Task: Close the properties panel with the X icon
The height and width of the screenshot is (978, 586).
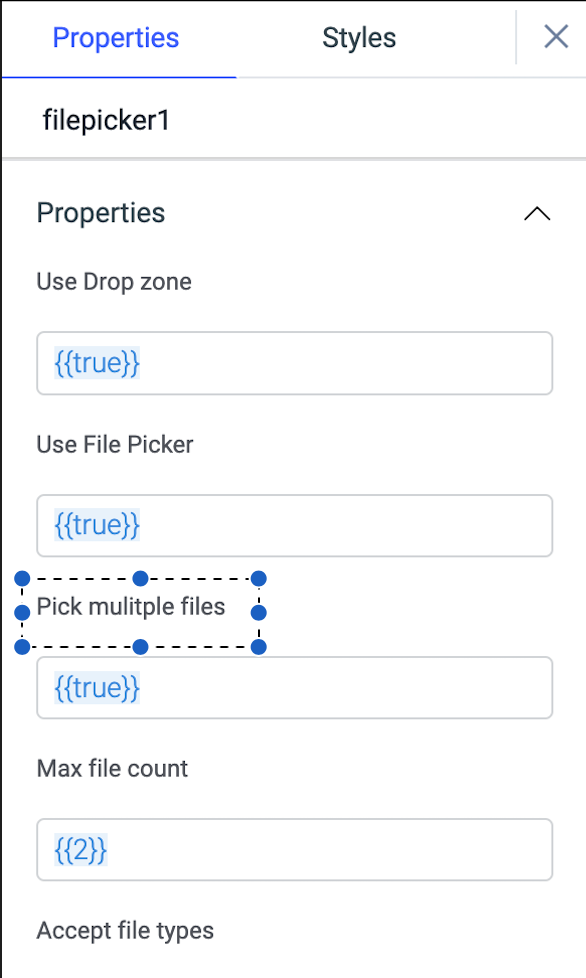Action: 556,38
